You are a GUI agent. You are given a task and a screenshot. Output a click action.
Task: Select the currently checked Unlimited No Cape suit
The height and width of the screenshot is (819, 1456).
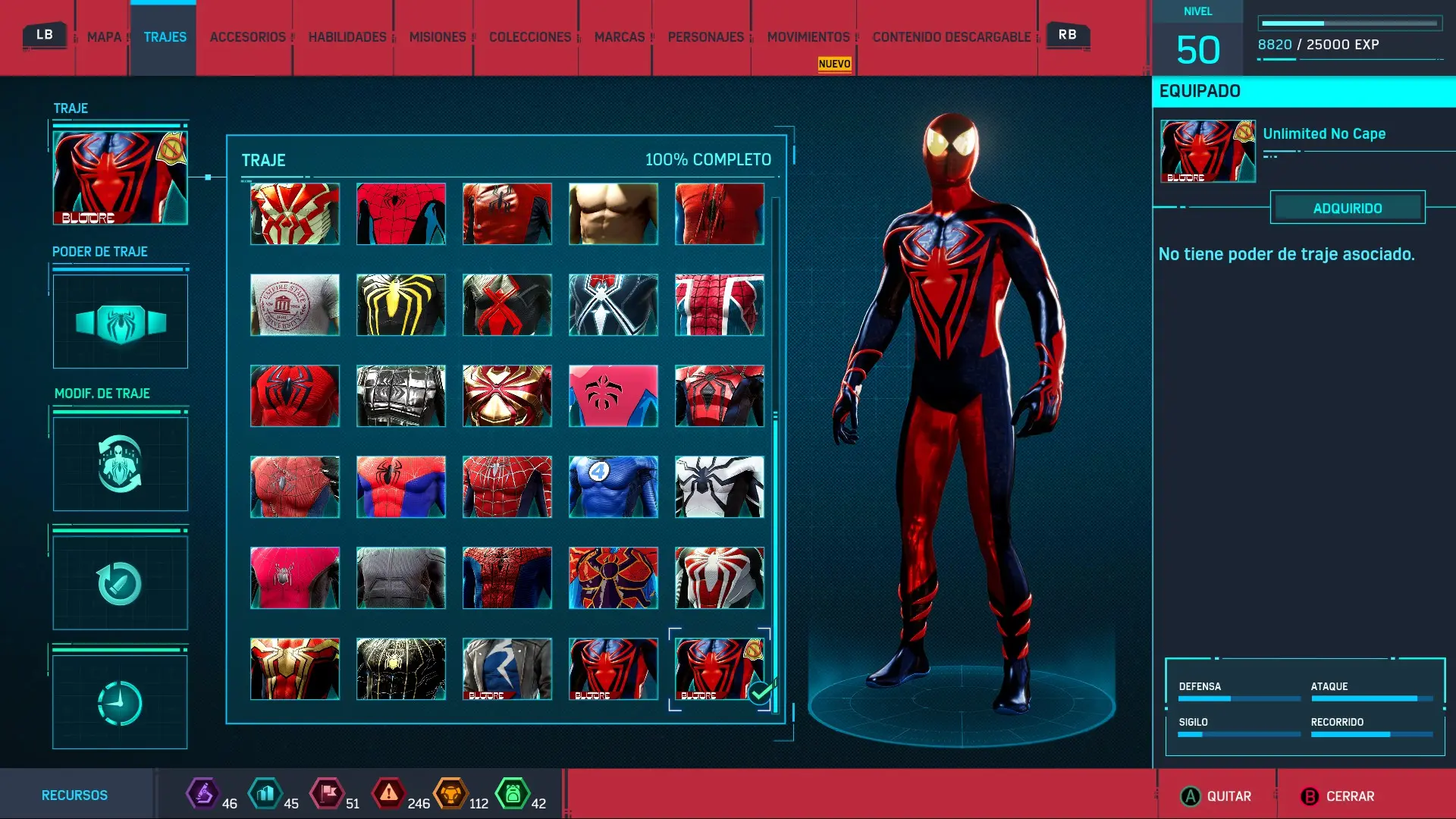tap(720, 669)
